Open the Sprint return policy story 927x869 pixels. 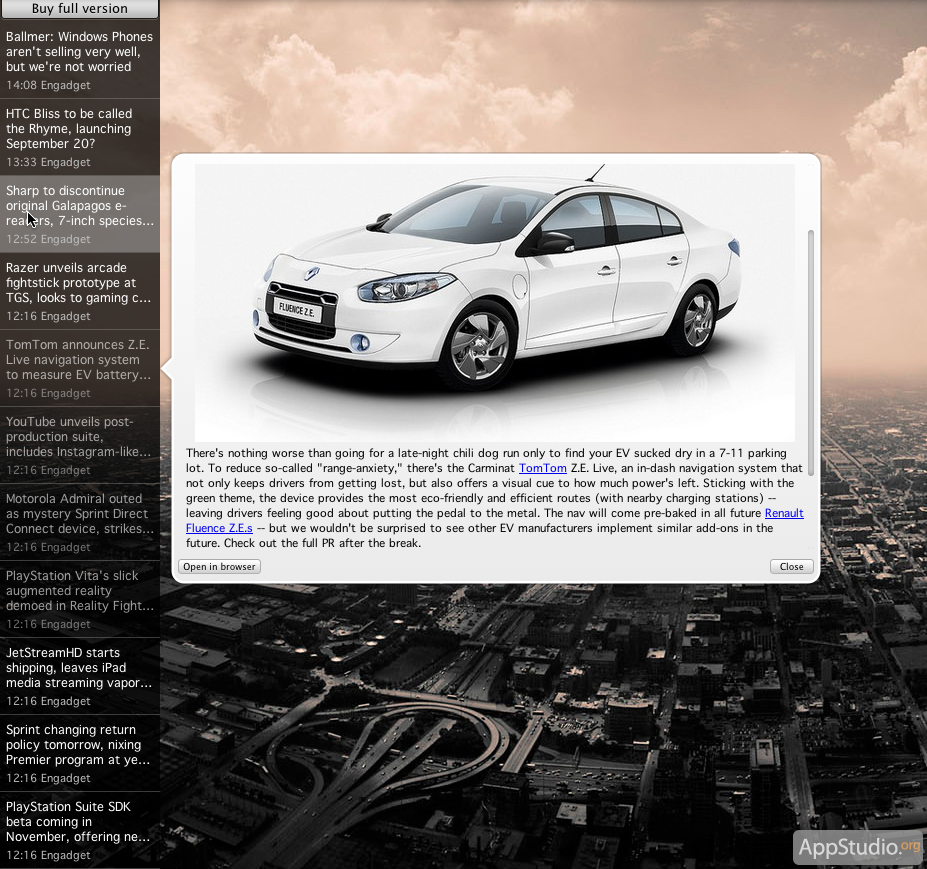(80, 753)
